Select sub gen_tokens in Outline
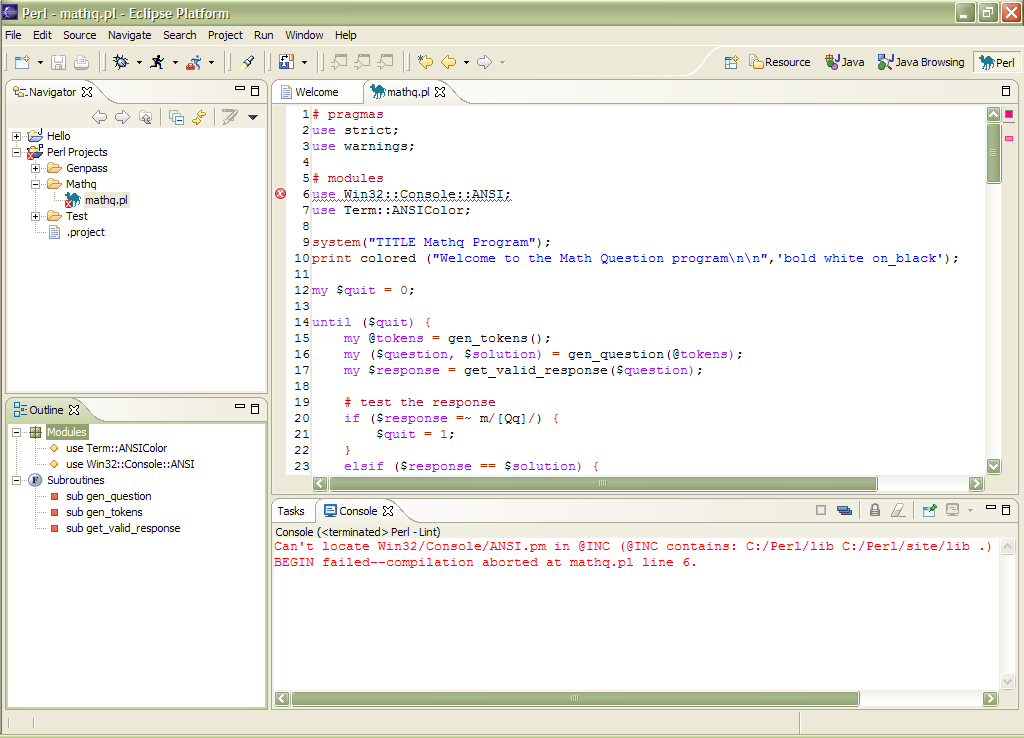The height and width of the screenshot is (738, 1024). pos(104,512)
